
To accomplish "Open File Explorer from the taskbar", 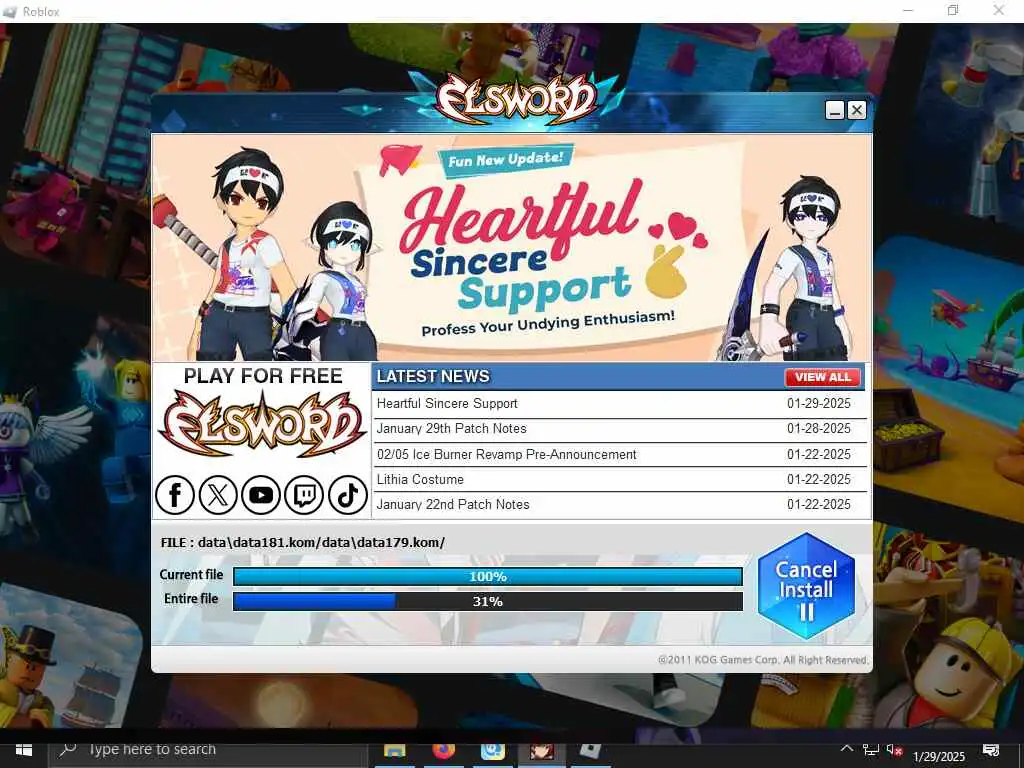I will [x=394, y=752].
